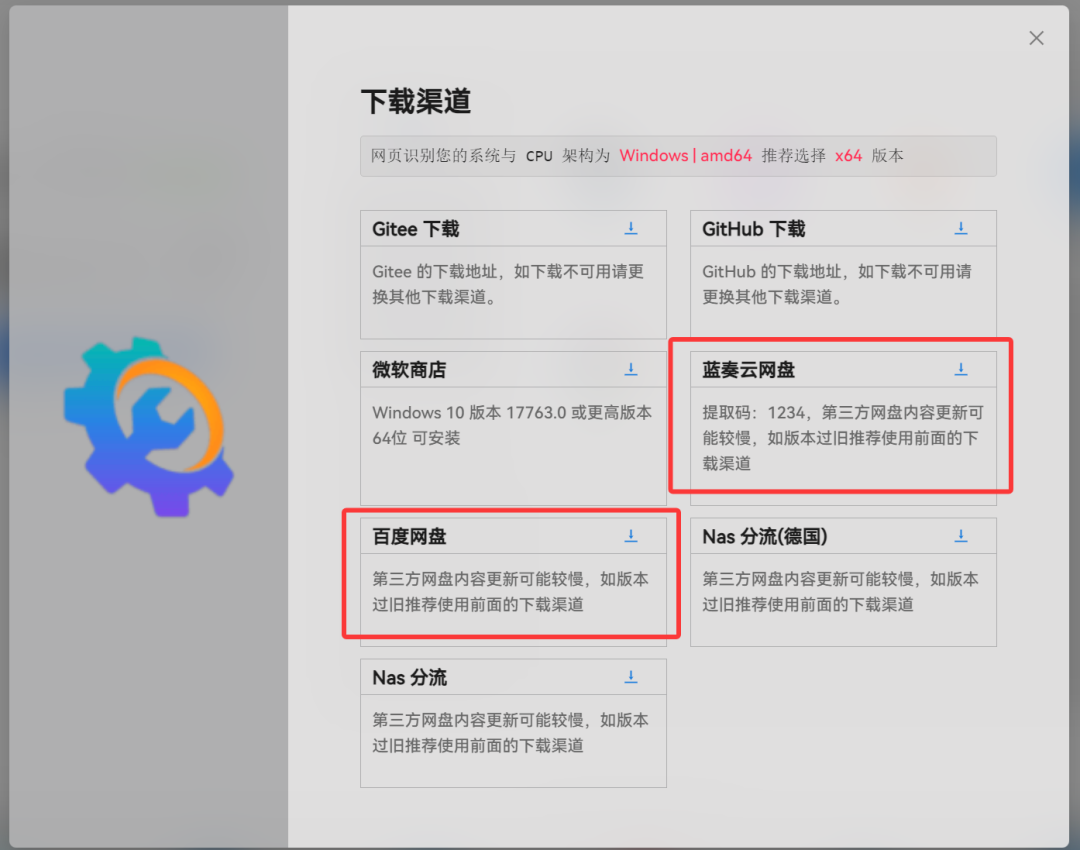Click the red x64 version text
Image resolution: width=1080 pixels, height=850 pixels.
pos(848,156)
